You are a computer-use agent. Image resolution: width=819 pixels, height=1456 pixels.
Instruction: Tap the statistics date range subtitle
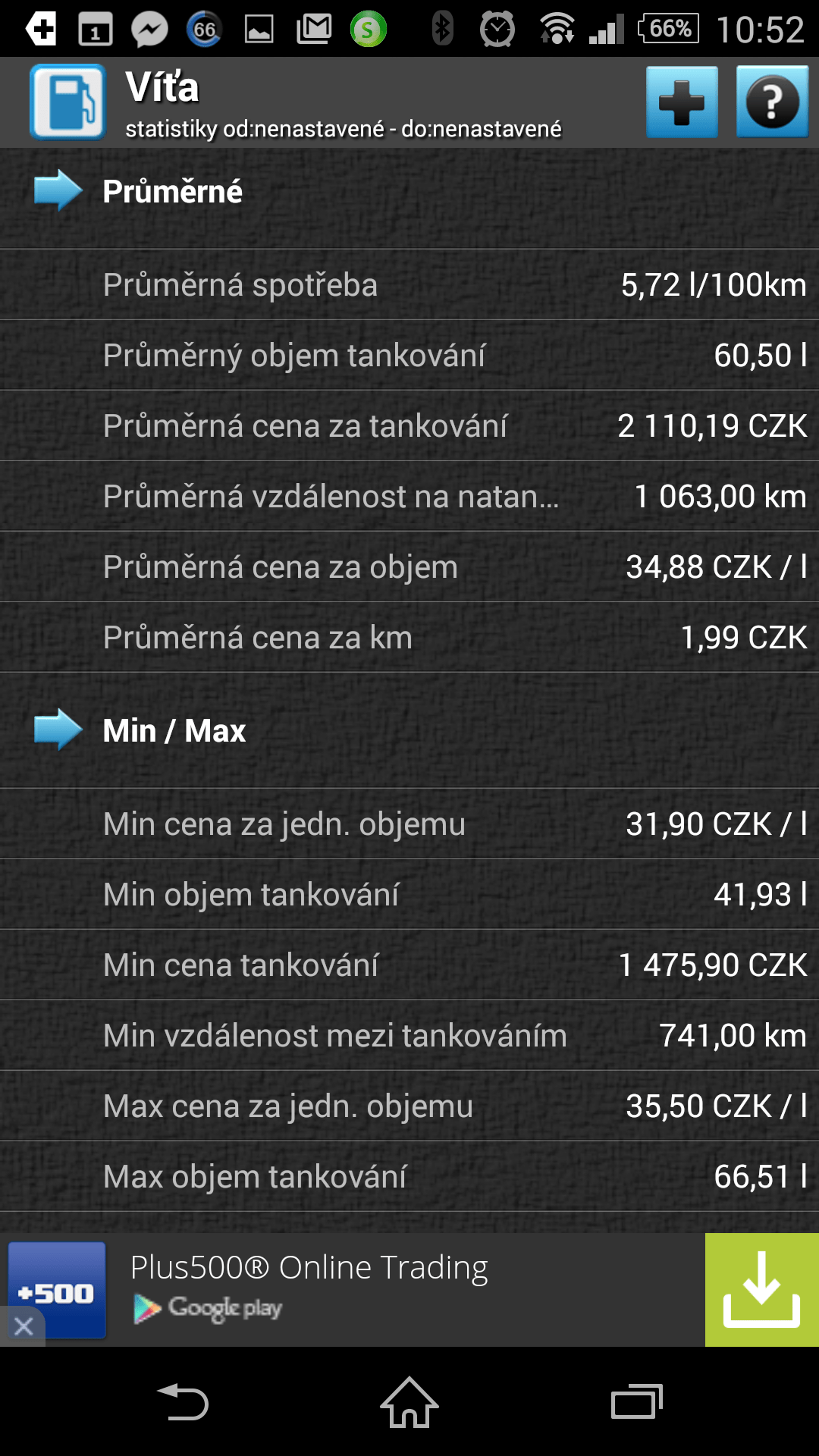click(344, 129)
